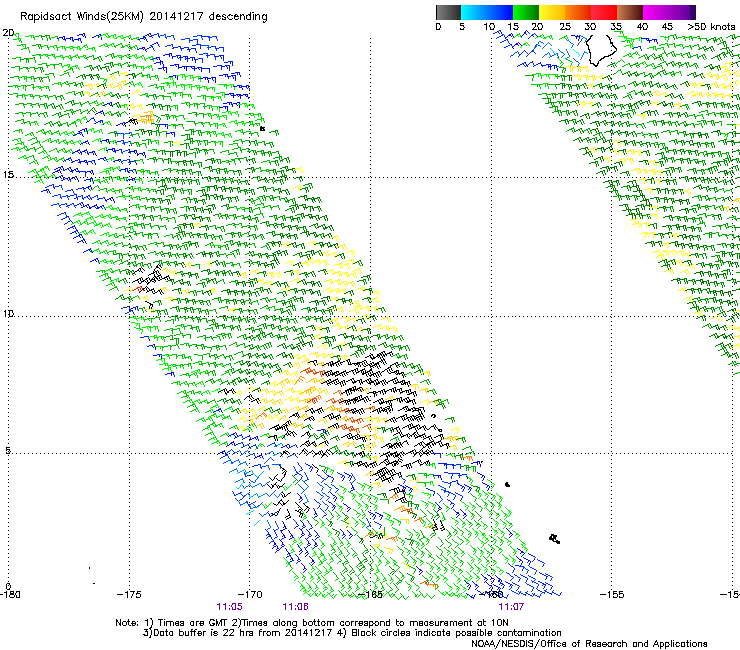The image size is (740, 650).
Task: Click the black contamination circle near 4N, -159
Action: (x=507, y=484)
